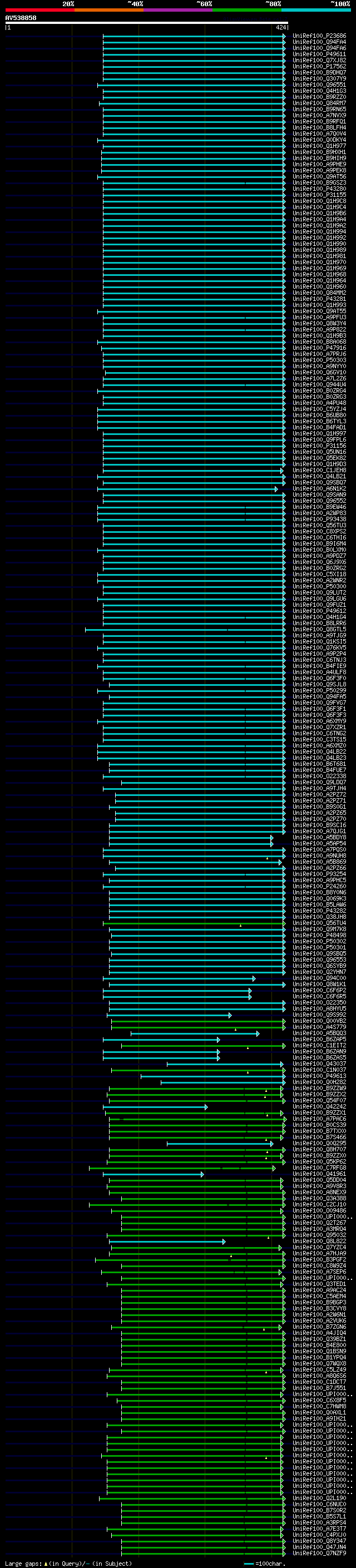Click the cyan ~100% identity legend segment

[316, 10]
